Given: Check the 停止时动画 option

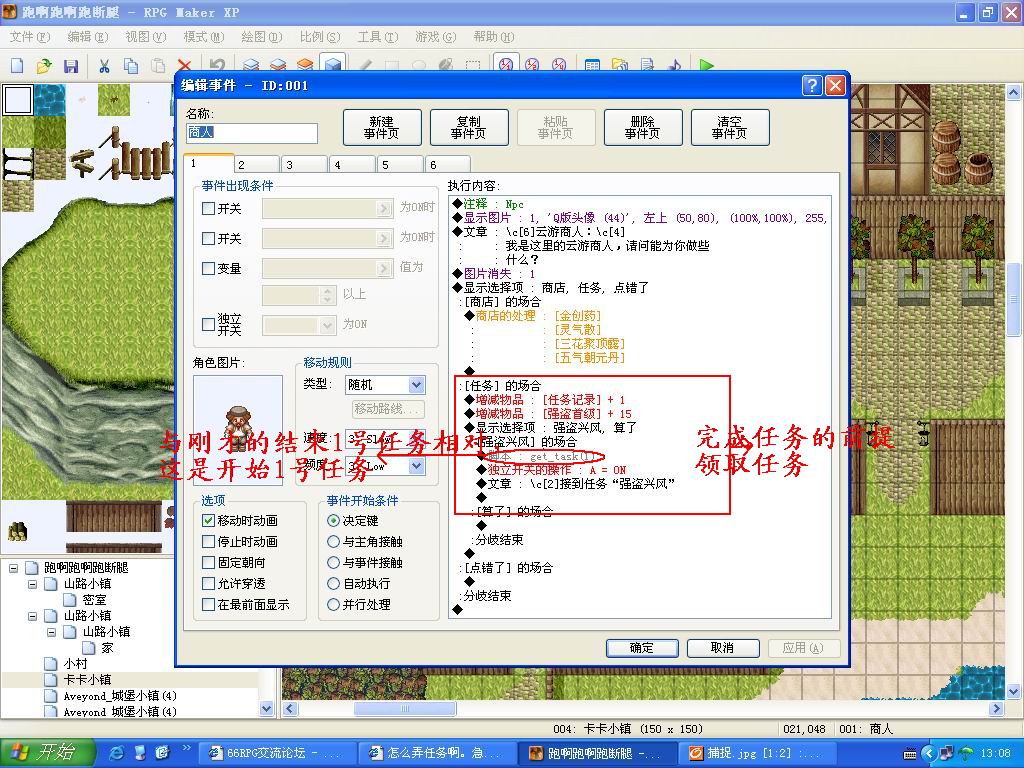Looking at the screenshot, I should pos(208,541).
